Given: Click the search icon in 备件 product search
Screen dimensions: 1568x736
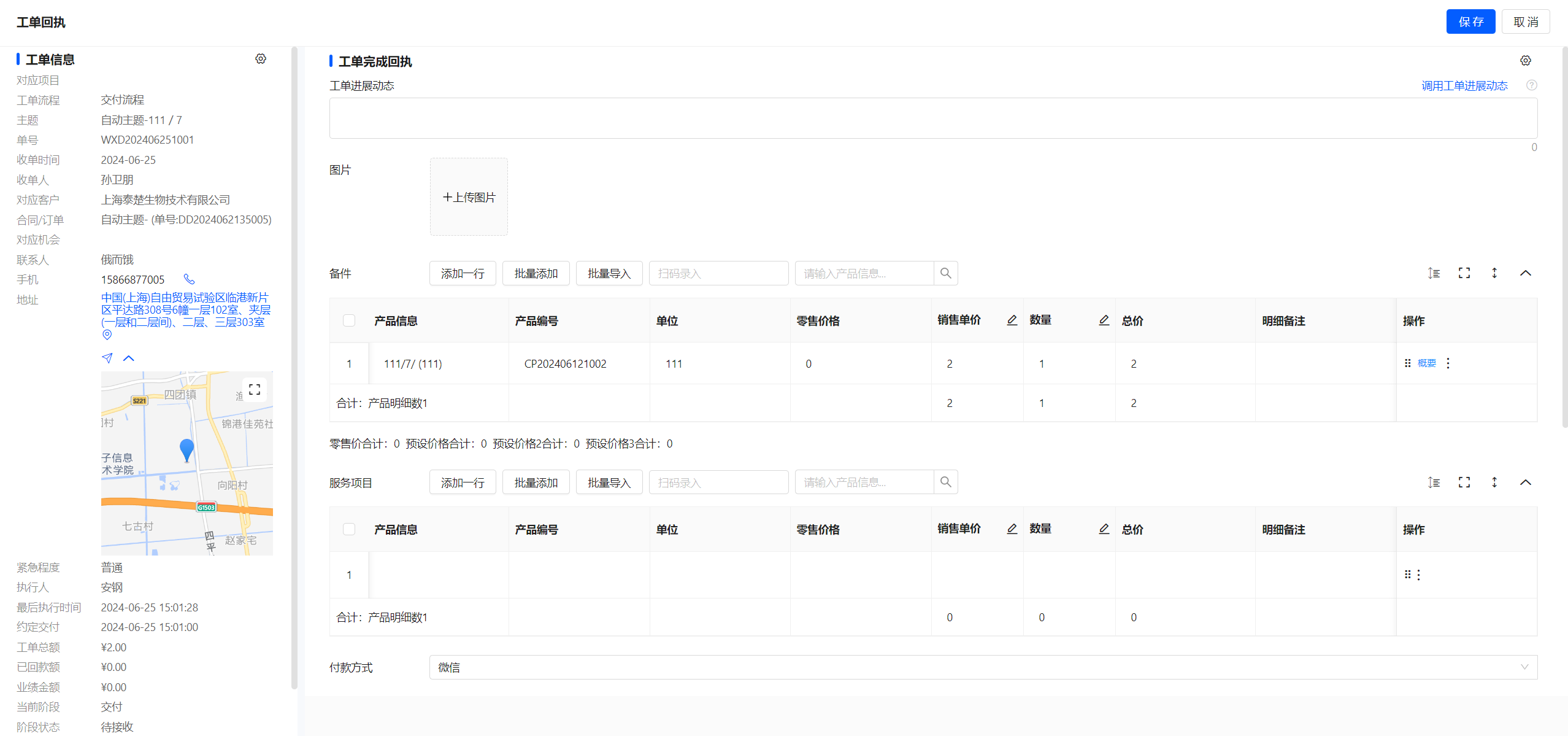Looking at the screenshot, I should click(x=945, y=273).
